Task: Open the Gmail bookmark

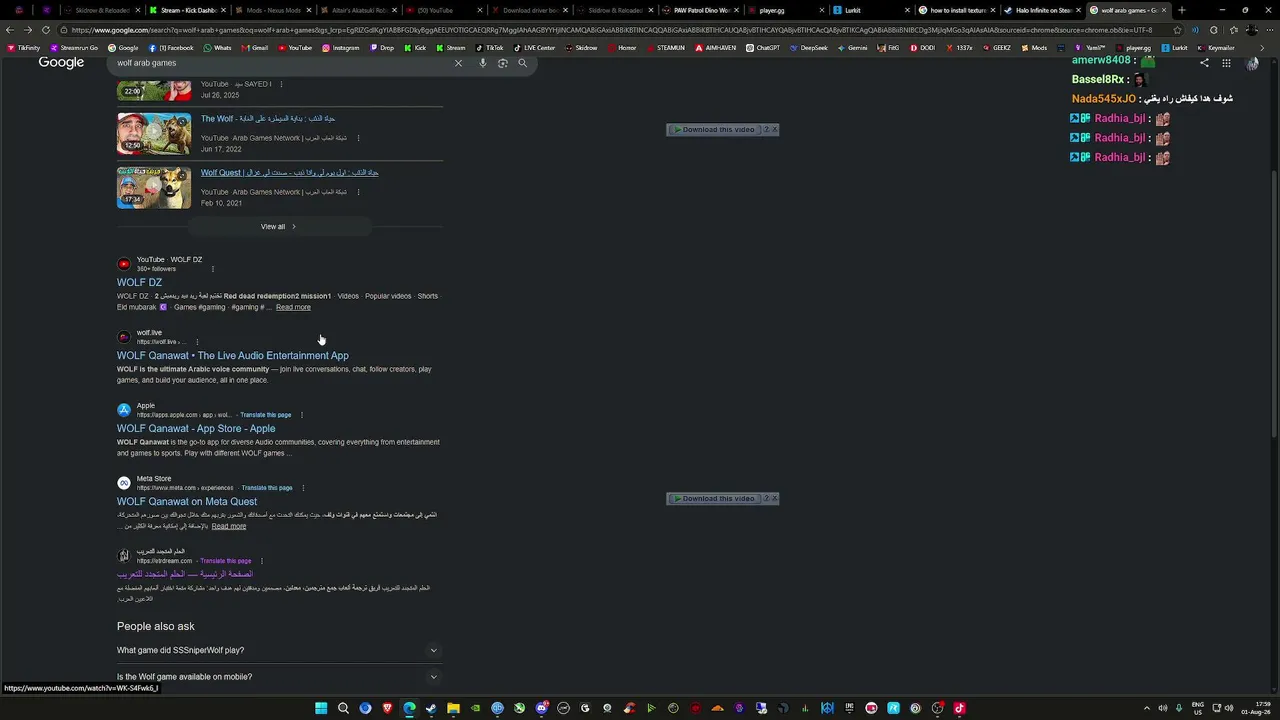Action: [x=255, y=48]
